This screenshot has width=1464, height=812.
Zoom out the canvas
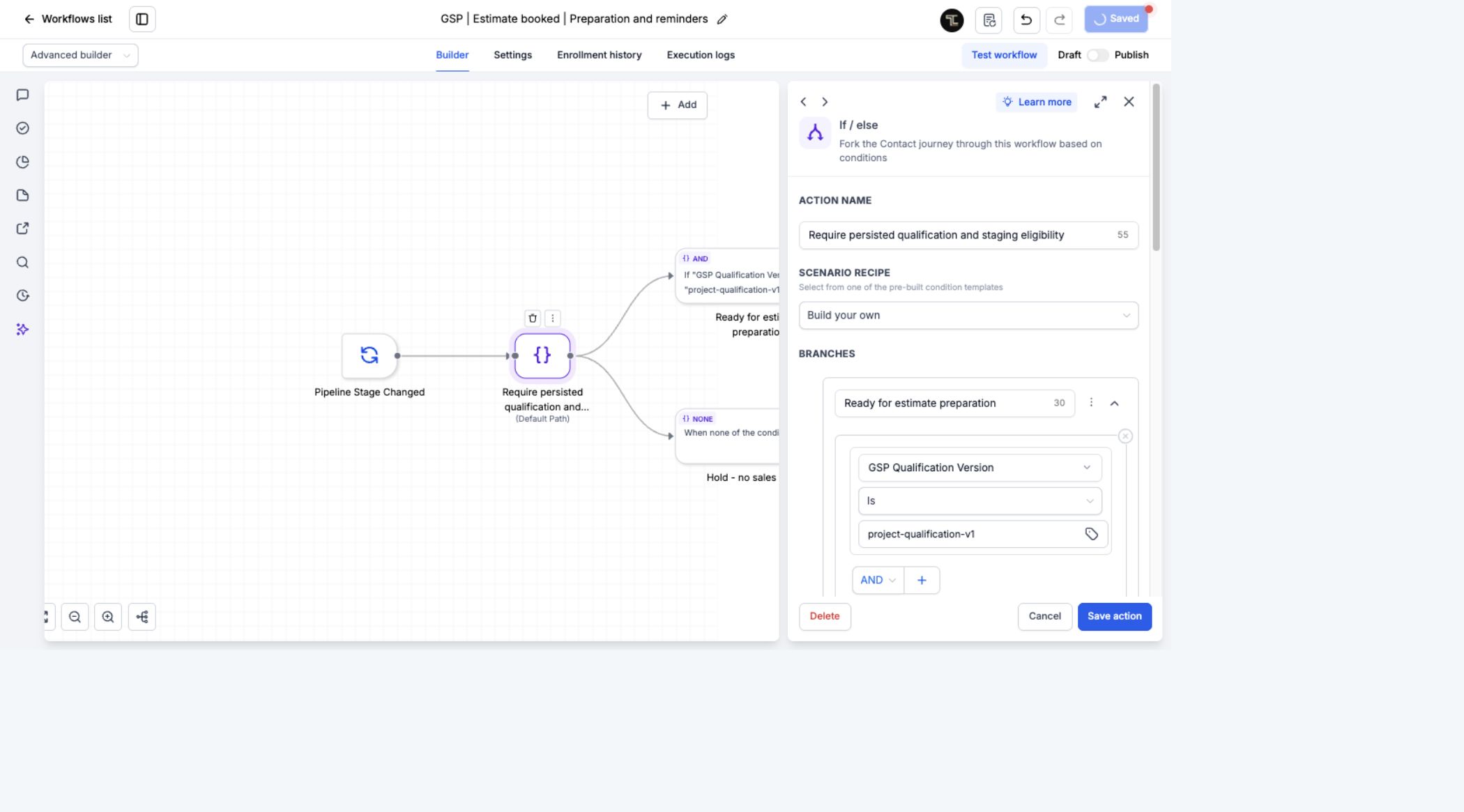click(x=75, y=617)
